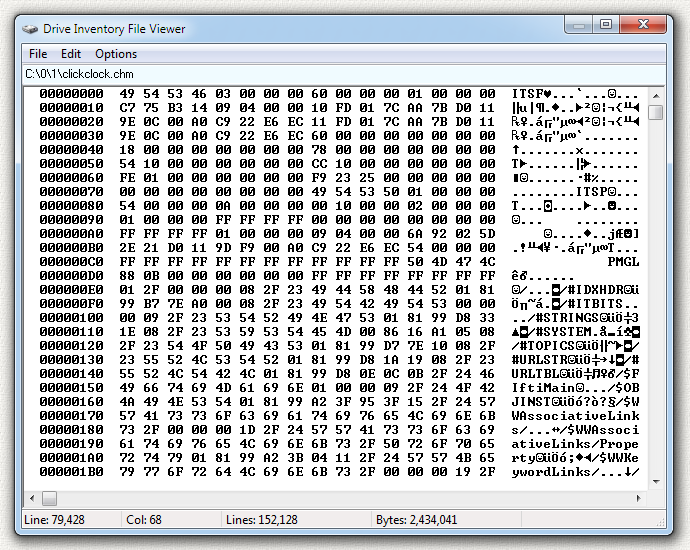
Task: Click the ASCII text WAssociativeLink
Action: (575, 416)
